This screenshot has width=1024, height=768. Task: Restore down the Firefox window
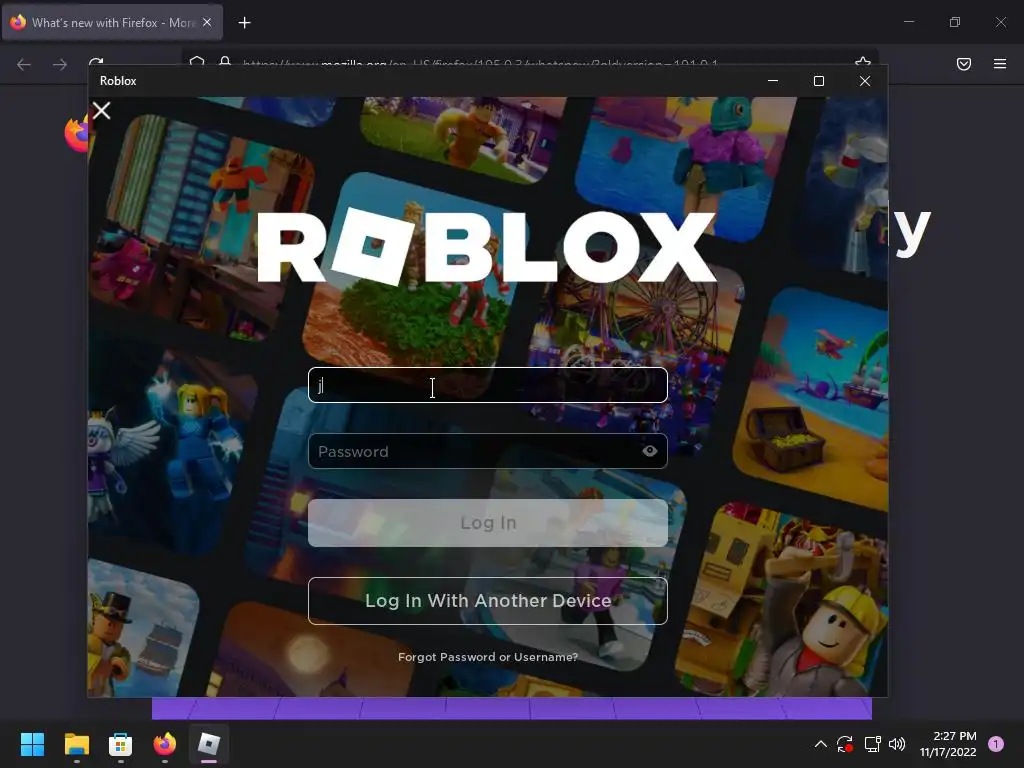coord(955,22)
